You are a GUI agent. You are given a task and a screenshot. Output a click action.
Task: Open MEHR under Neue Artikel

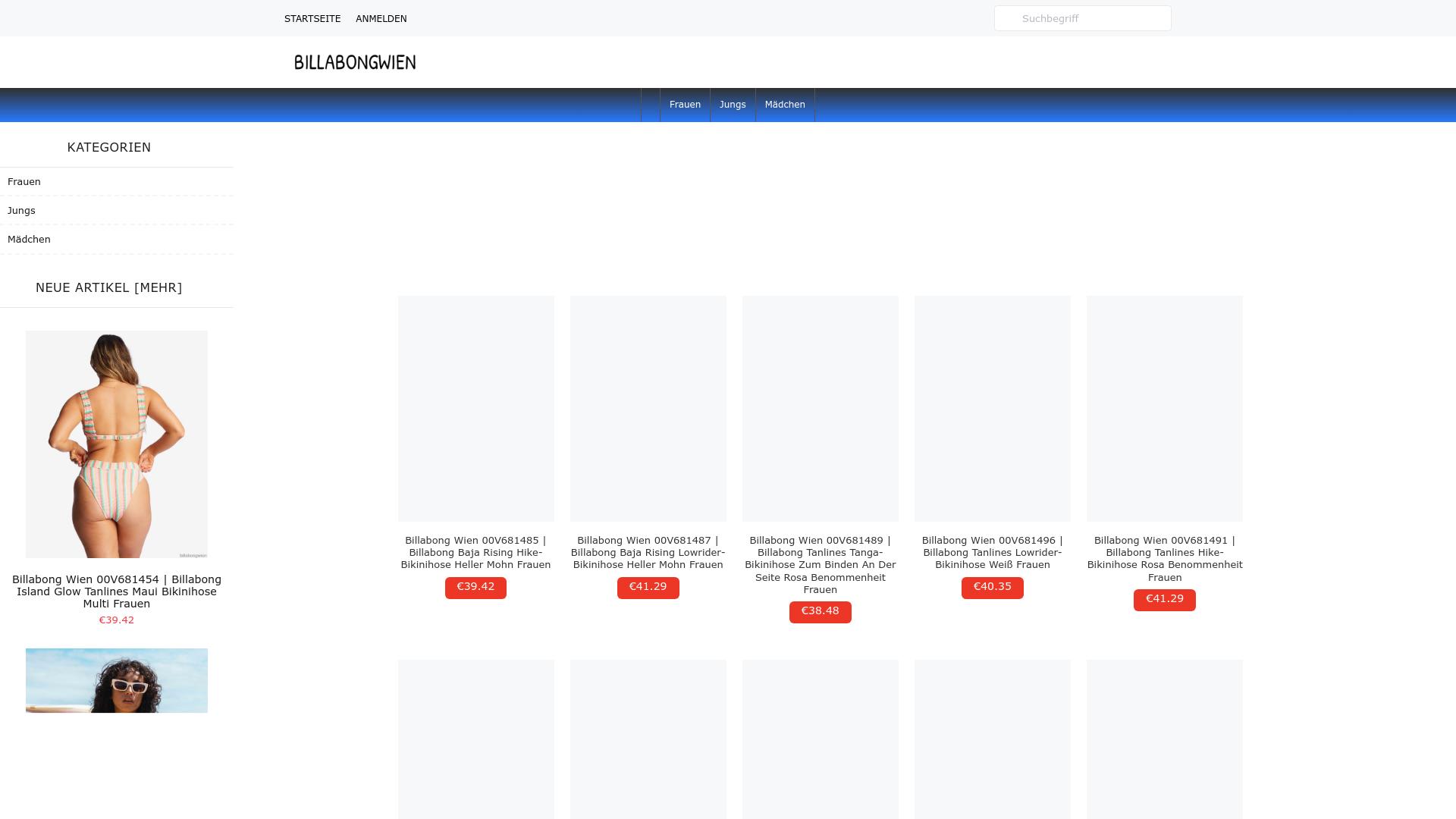pos(157,287)
